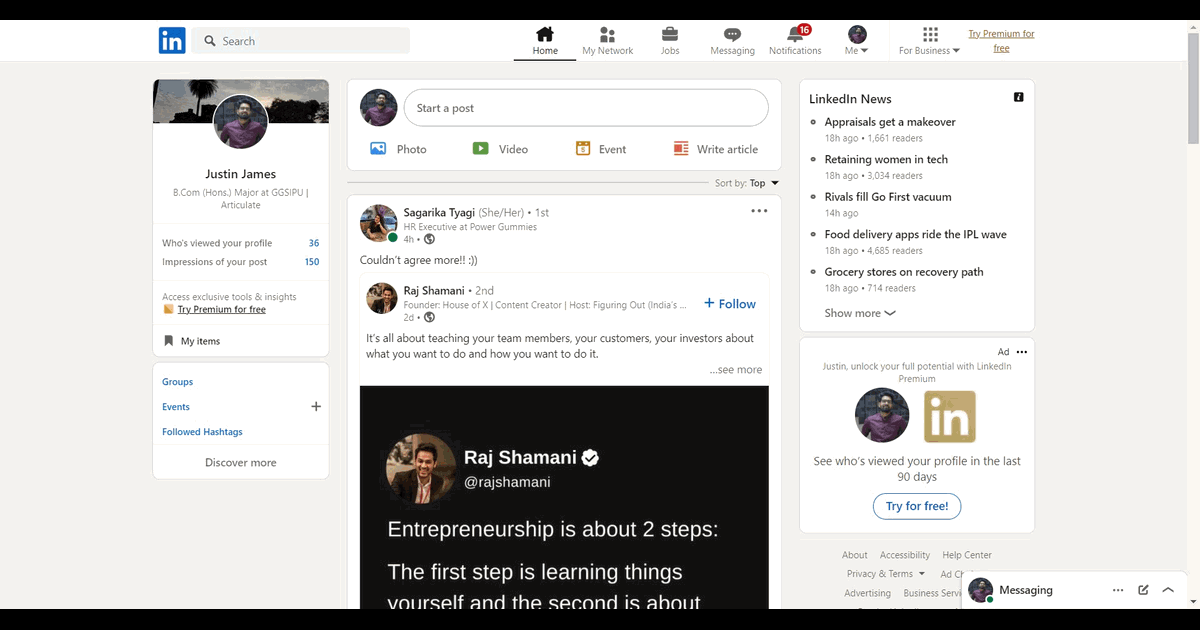
Task: Open Sagarika Tyagi name link
Action: coord(439,212)
